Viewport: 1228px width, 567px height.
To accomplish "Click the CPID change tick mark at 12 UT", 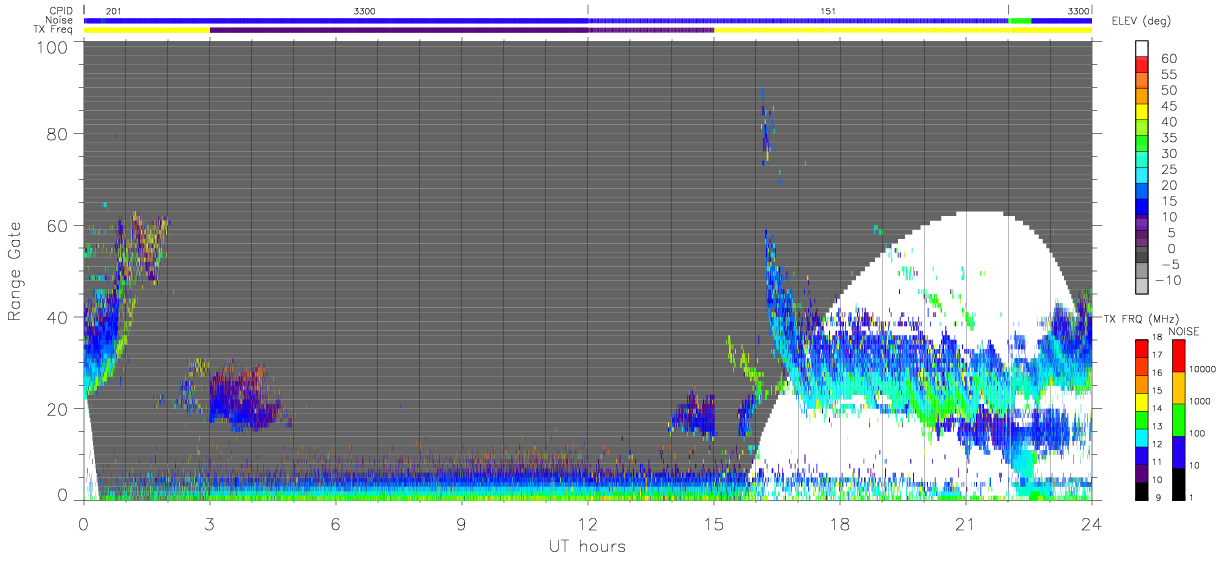I will tap(588, 10).
